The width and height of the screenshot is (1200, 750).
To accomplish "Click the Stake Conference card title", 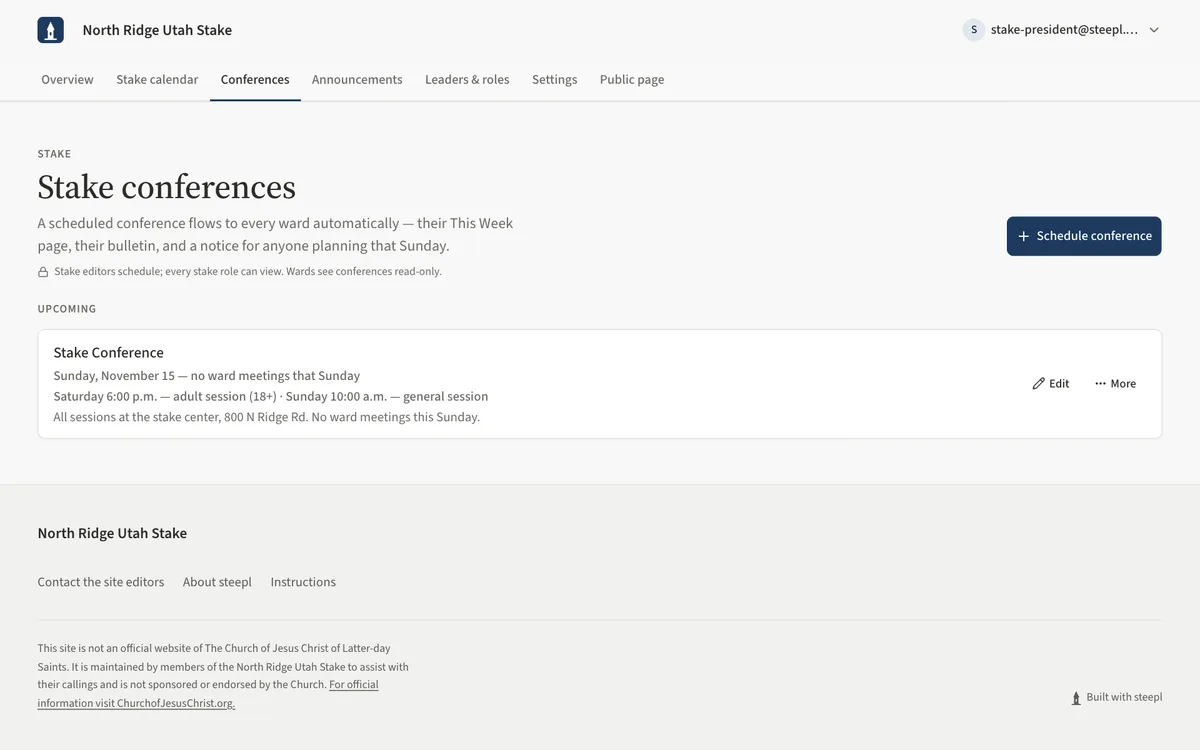I will pyautogui.click(x=108, y=353).
